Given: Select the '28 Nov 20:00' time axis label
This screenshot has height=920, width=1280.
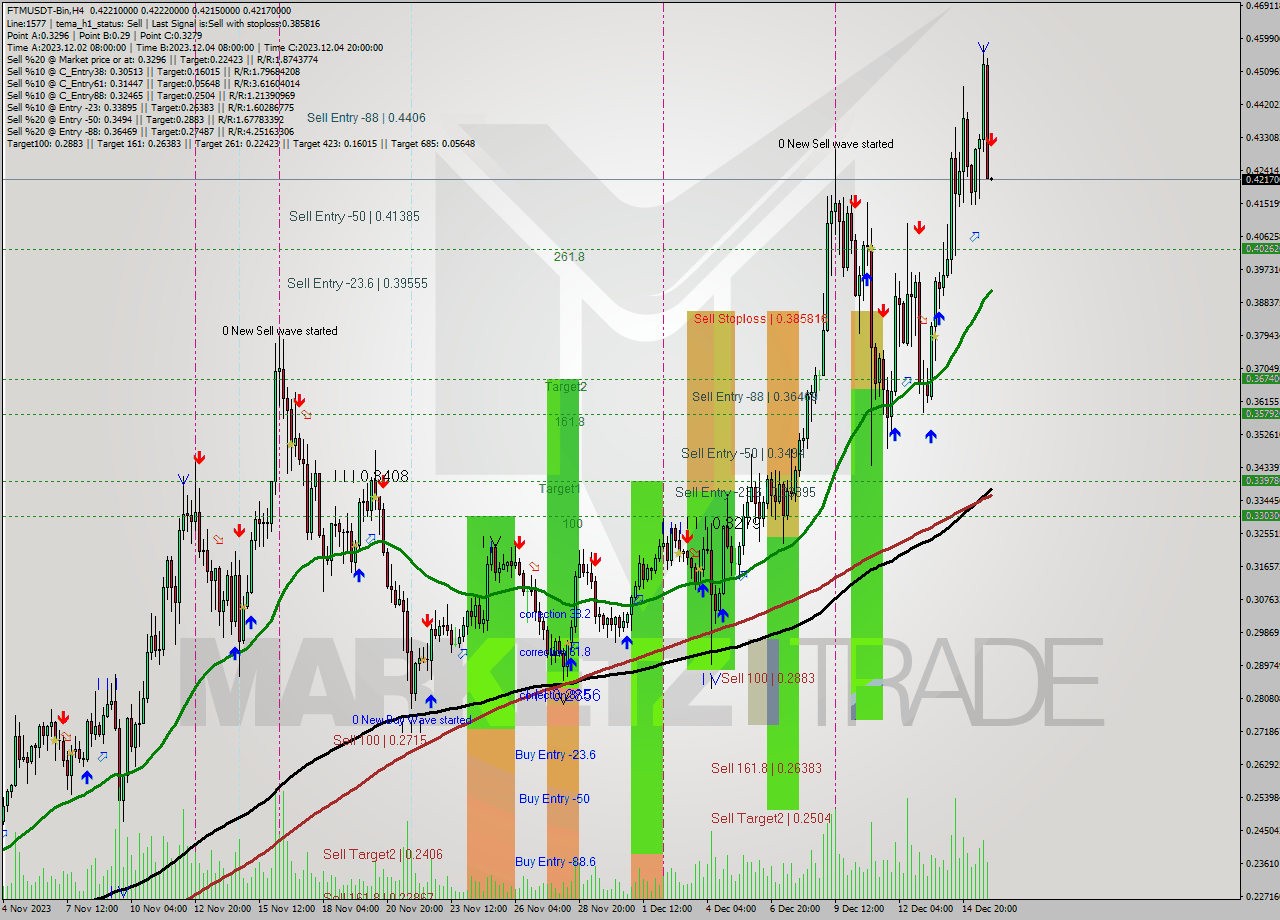Looking at the screenshot, I should click(x=605, y=909).
